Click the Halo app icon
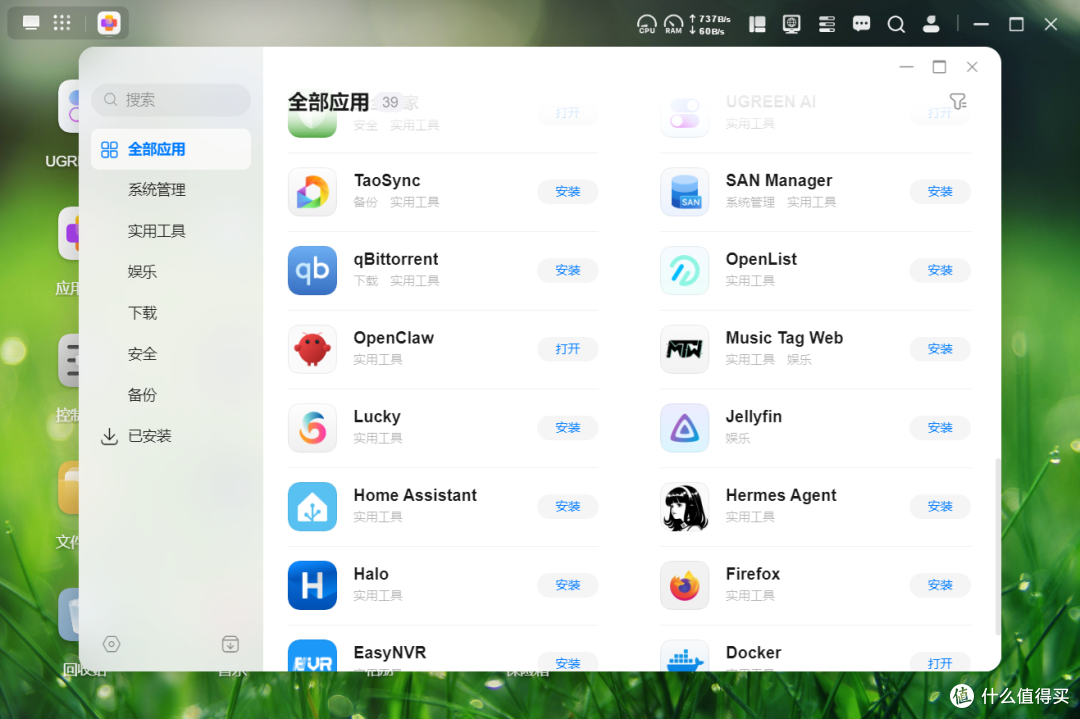This screenshot has height=719, width=1080. [312, 585]
